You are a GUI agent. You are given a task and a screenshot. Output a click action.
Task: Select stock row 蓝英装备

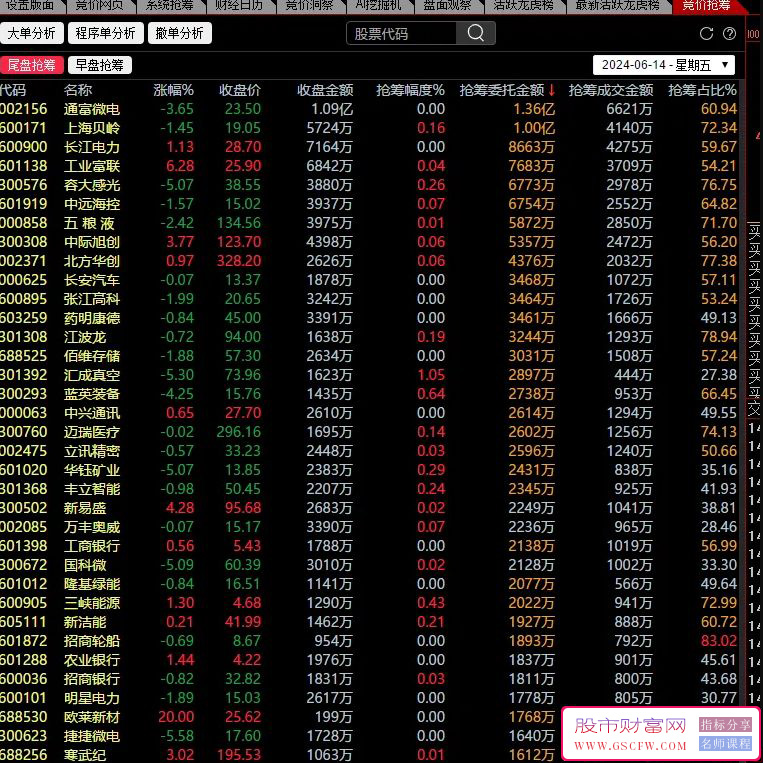click(368, 394)
